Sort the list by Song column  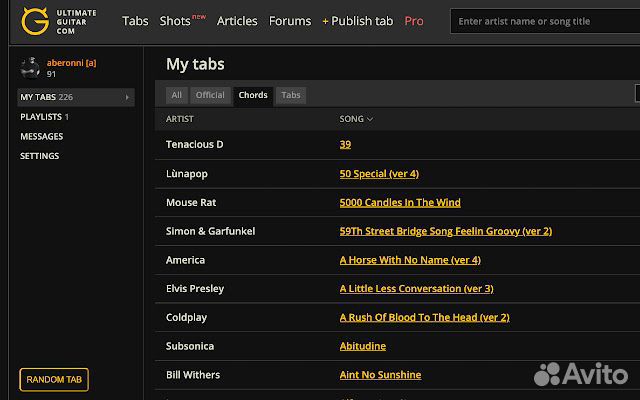click(x=356, y=119)
